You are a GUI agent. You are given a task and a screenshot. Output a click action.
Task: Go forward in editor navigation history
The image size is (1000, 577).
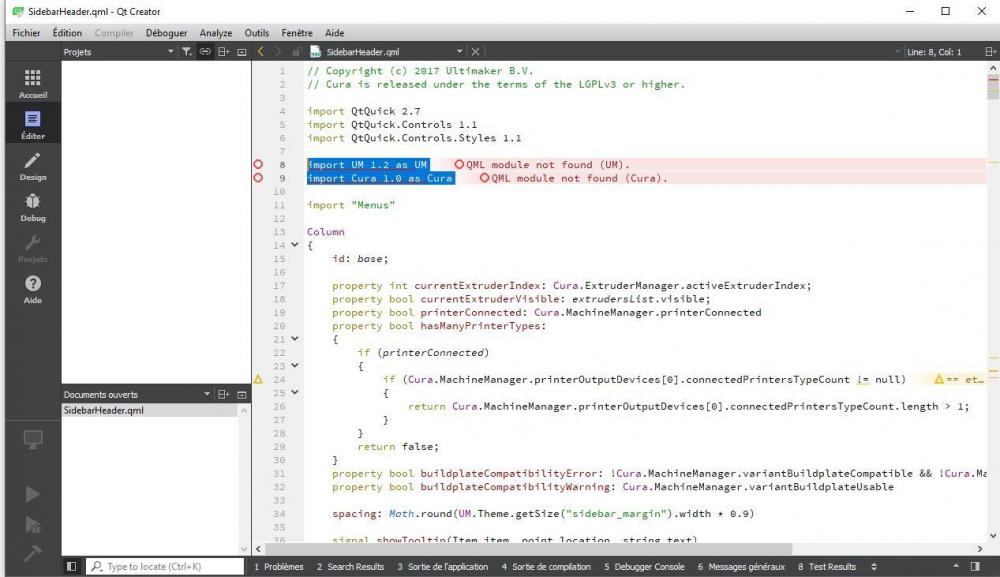coord(278,52)
